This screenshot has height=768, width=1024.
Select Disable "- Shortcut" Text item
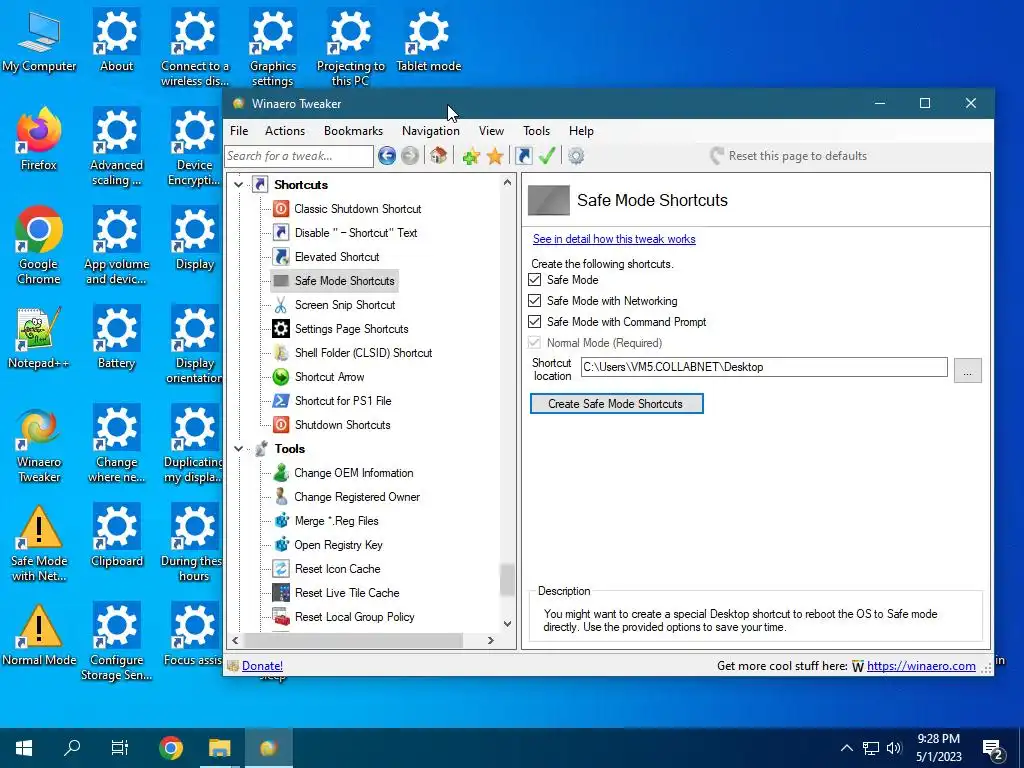tap(355, 232)
